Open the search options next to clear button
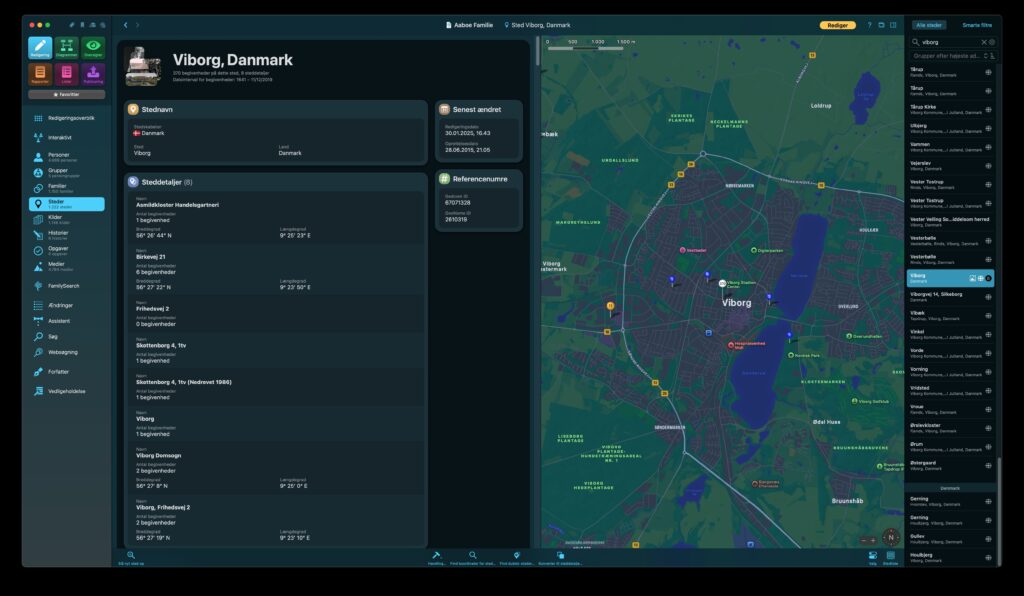This screenshot has width=1024, height=596. tap(992, 42)
